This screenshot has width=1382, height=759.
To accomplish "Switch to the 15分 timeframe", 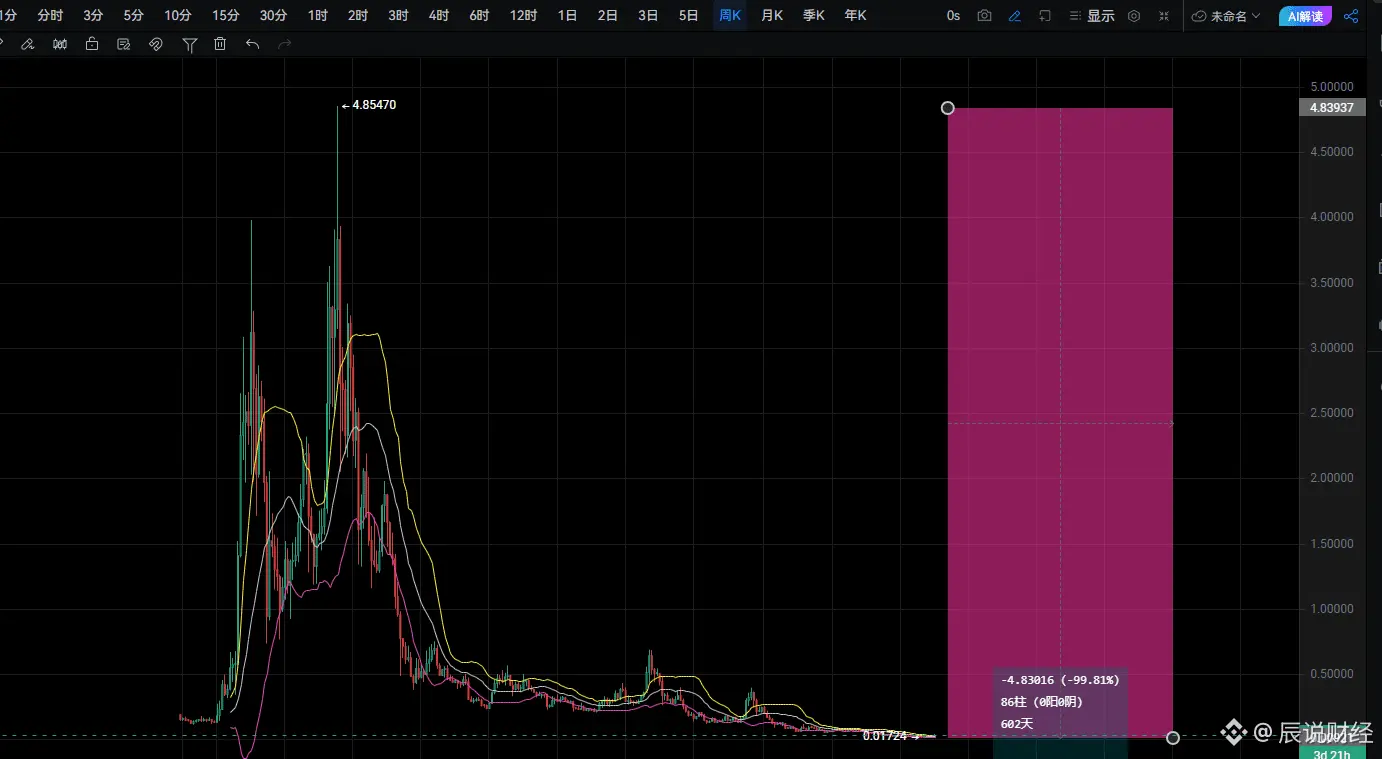I will pyautogui.click(x=226, y=16).
